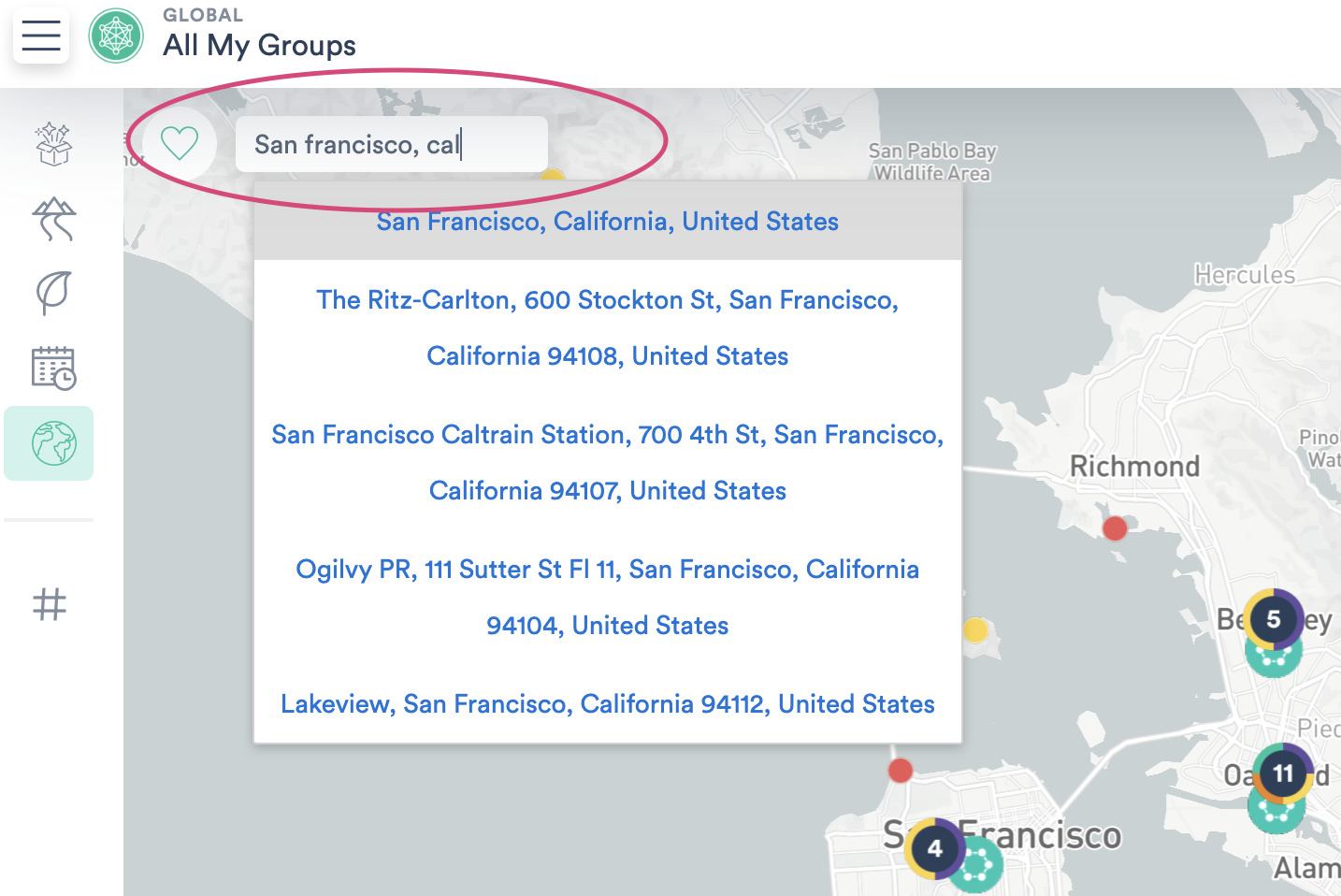Open the sparkle box sidebar icon
The height and width of the screenshot is (896, 1341).
coord(53,144)
